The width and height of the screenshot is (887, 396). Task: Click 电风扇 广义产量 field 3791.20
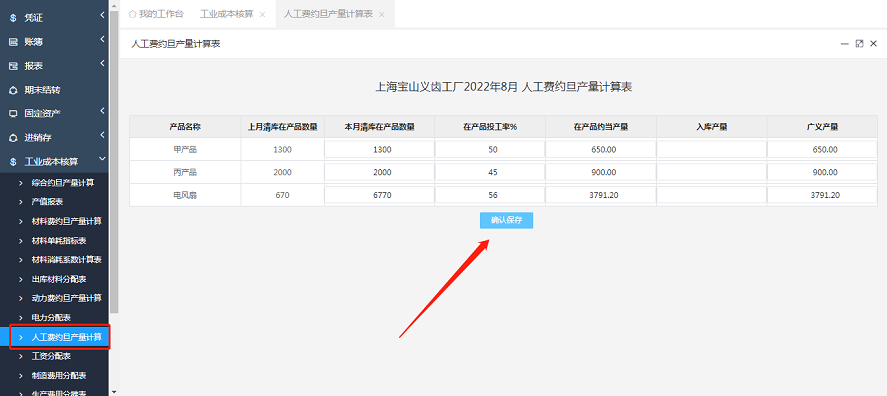[x=823, y=195]
